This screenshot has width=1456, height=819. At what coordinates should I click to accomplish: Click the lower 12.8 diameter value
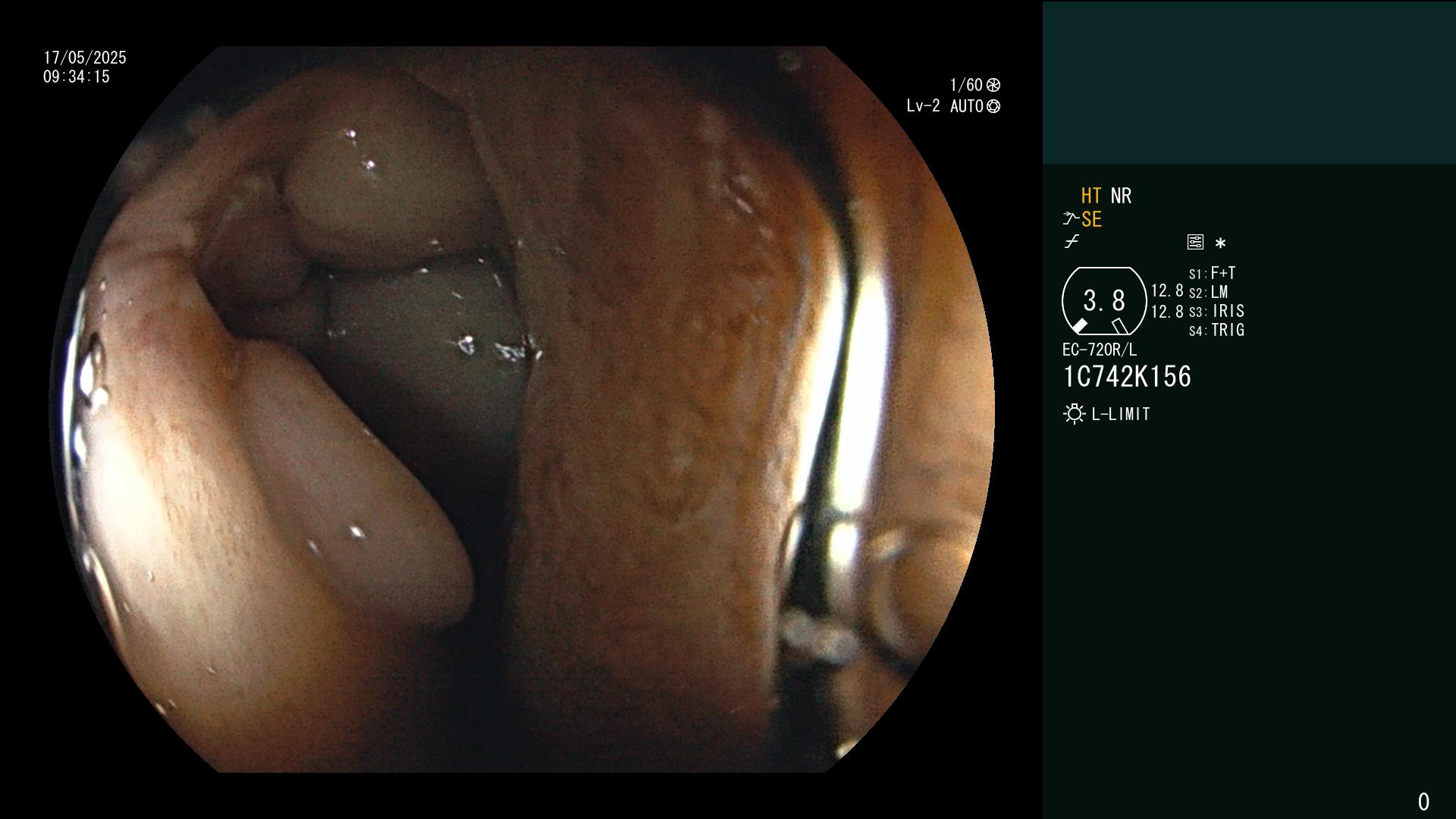[x=1167, y=312]
